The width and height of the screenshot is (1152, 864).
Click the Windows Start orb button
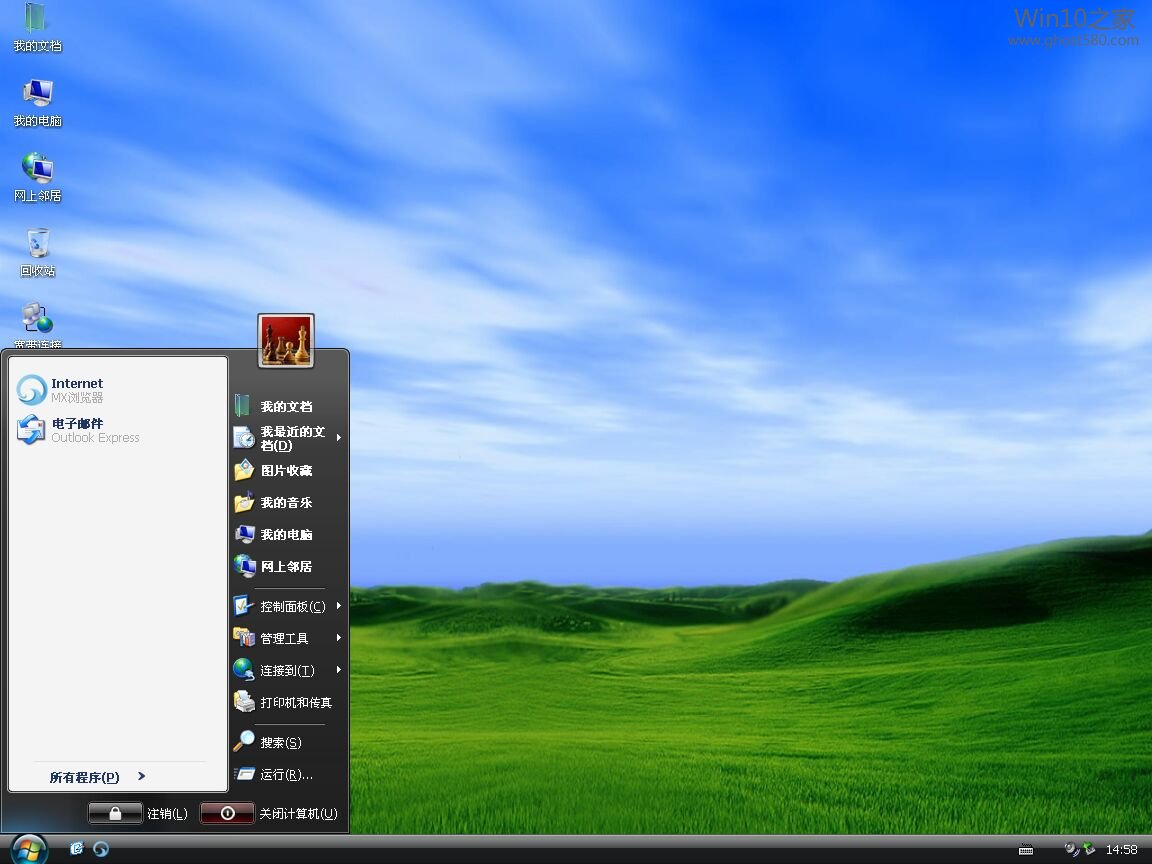click(29, 849)
